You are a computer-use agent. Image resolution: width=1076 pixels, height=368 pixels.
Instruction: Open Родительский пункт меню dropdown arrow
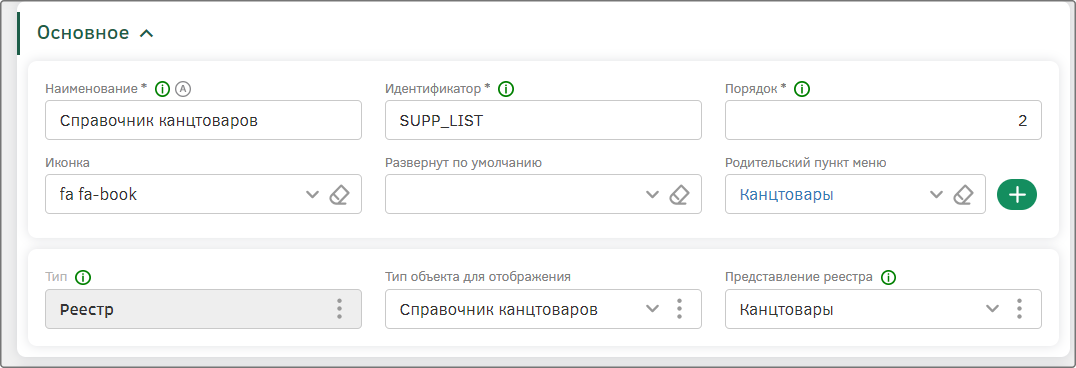pos(937,194)
